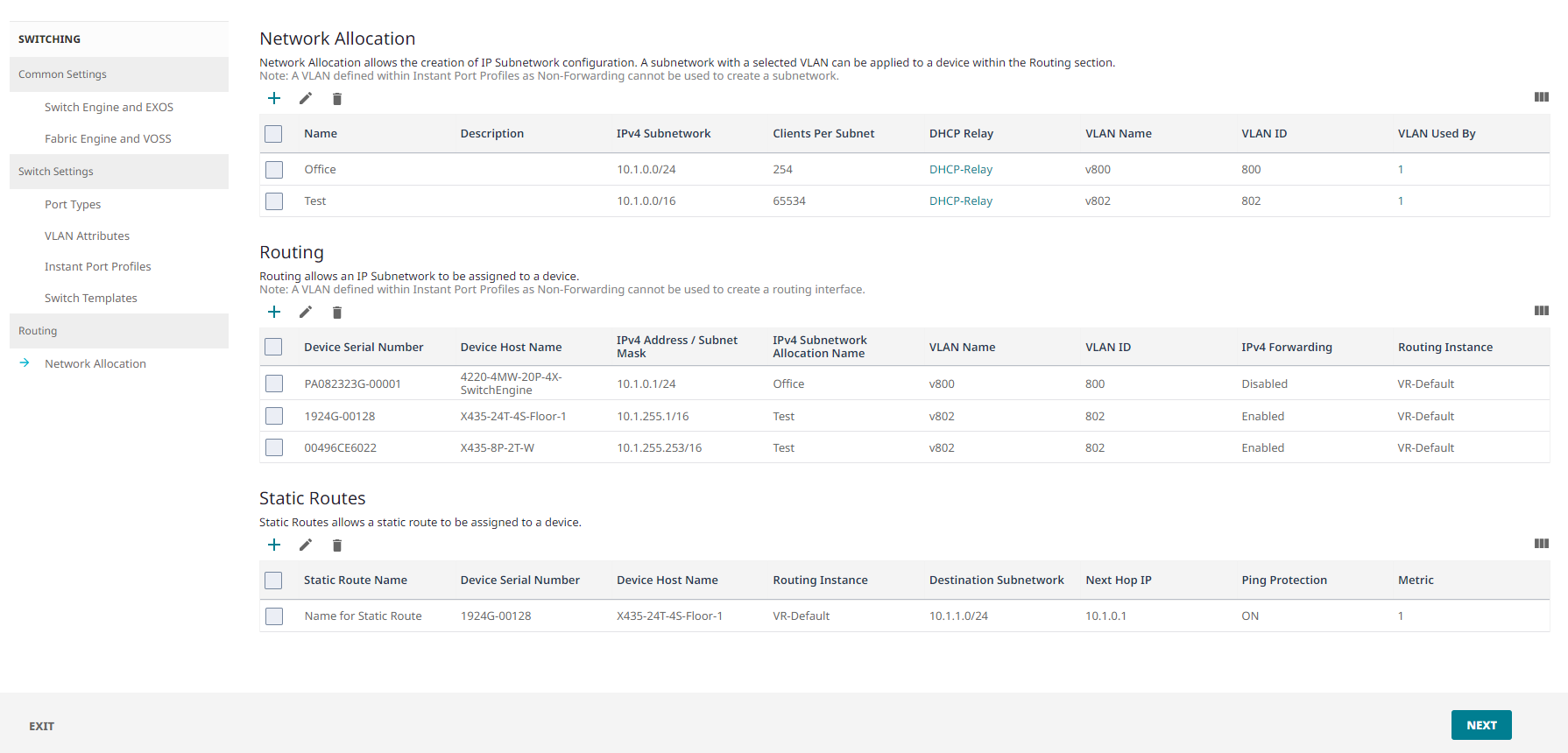Click the trash icon in Network Allocation
The width and height of the screenshot is (1568, 753).
[337, 99]
